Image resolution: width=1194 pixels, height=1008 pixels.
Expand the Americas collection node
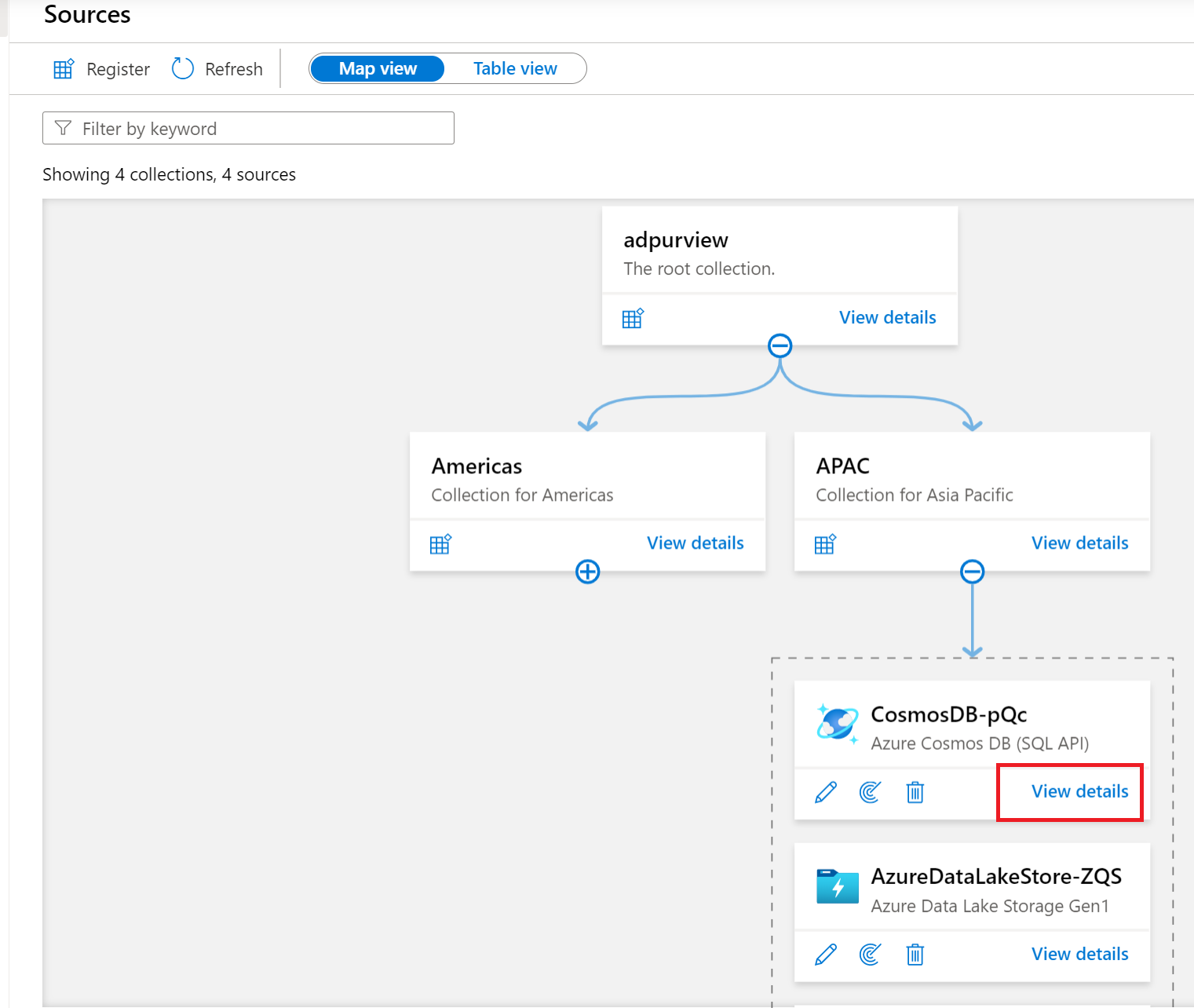point(587,572)
